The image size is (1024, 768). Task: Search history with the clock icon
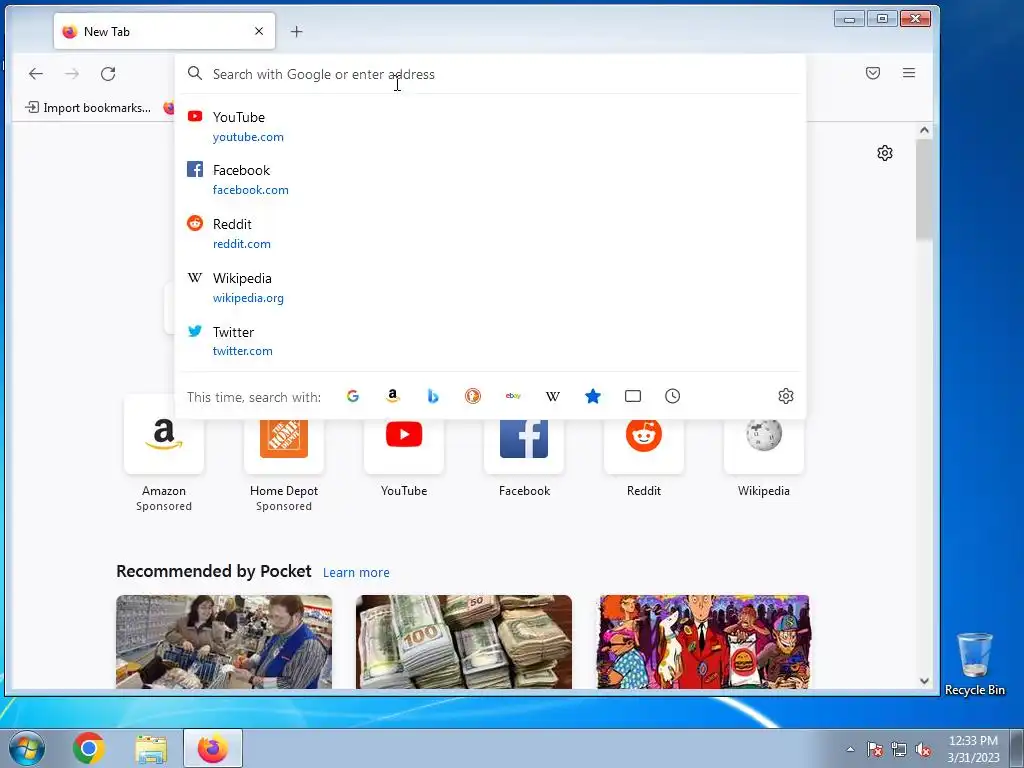click(673, 396)
